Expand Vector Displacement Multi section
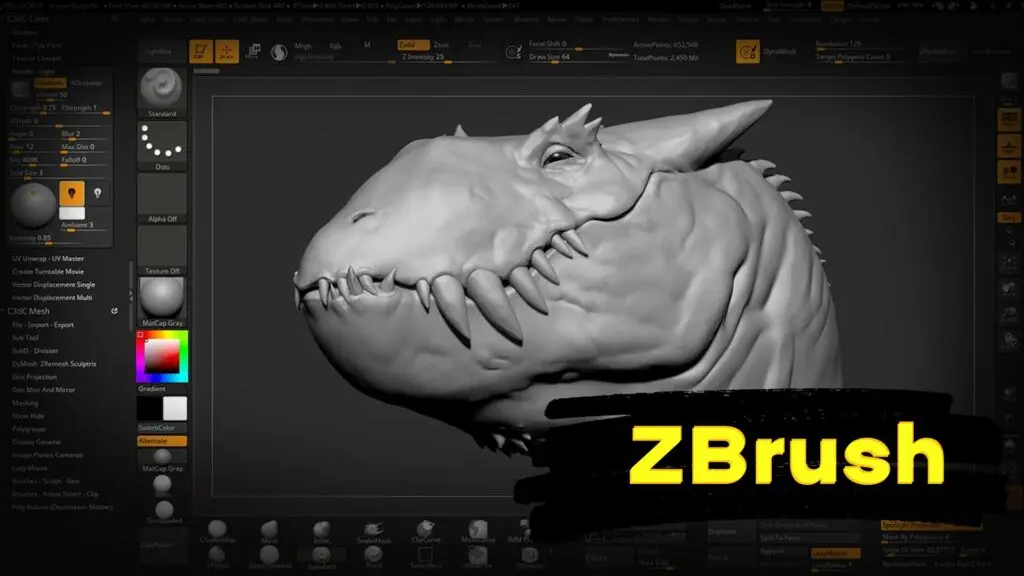The image size is (1024, 576). tap(52, 298)
